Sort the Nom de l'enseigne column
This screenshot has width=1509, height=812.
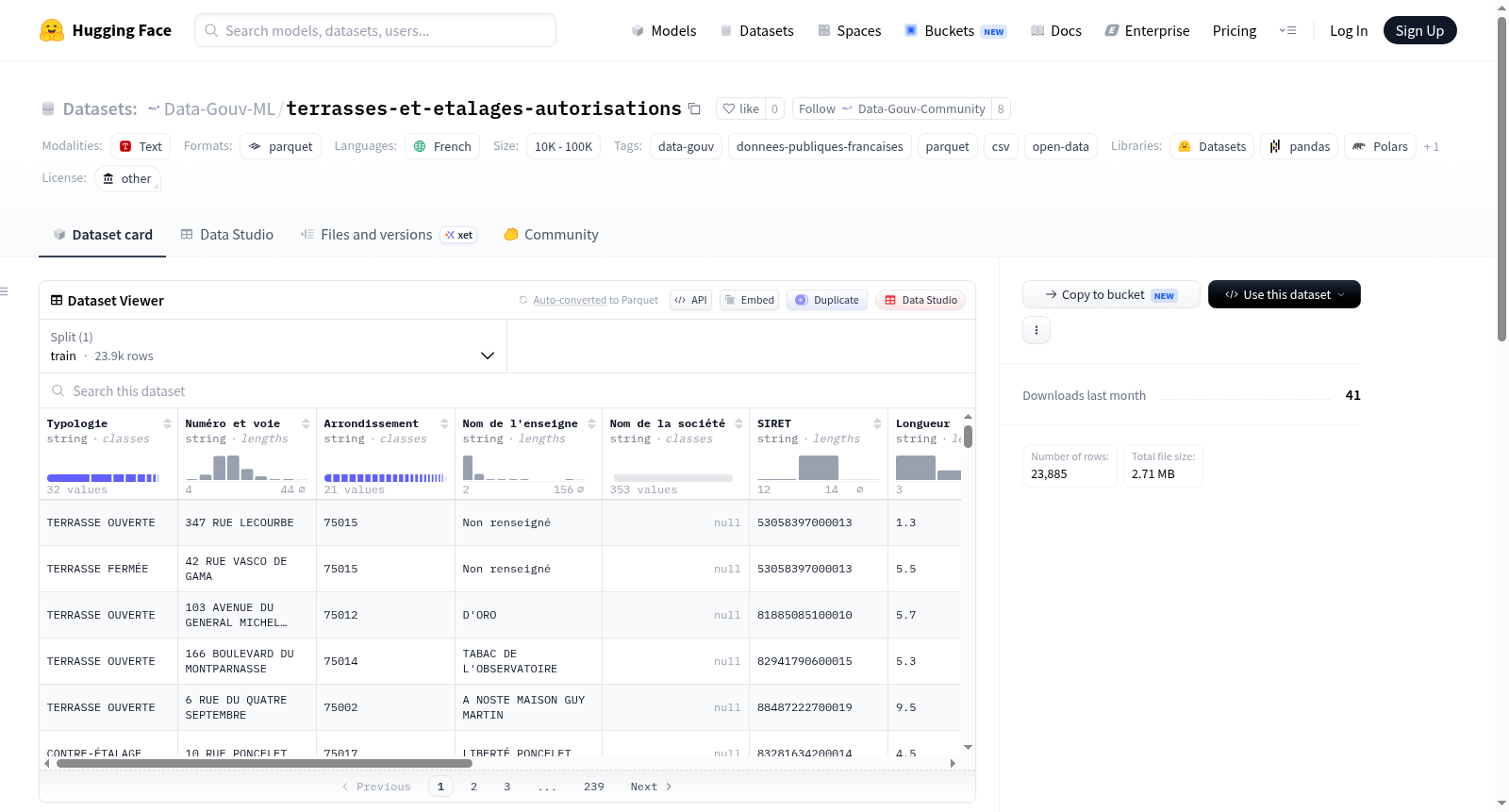[x=591, y=423]
